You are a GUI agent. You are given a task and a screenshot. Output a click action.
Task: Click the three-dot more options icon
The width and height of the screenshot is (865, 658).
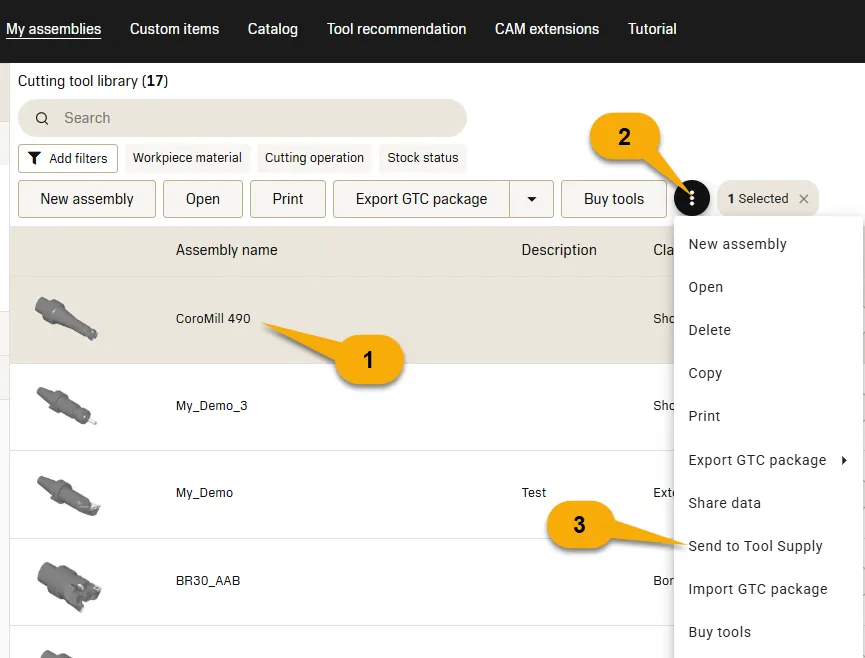click(x=692, y=199)
